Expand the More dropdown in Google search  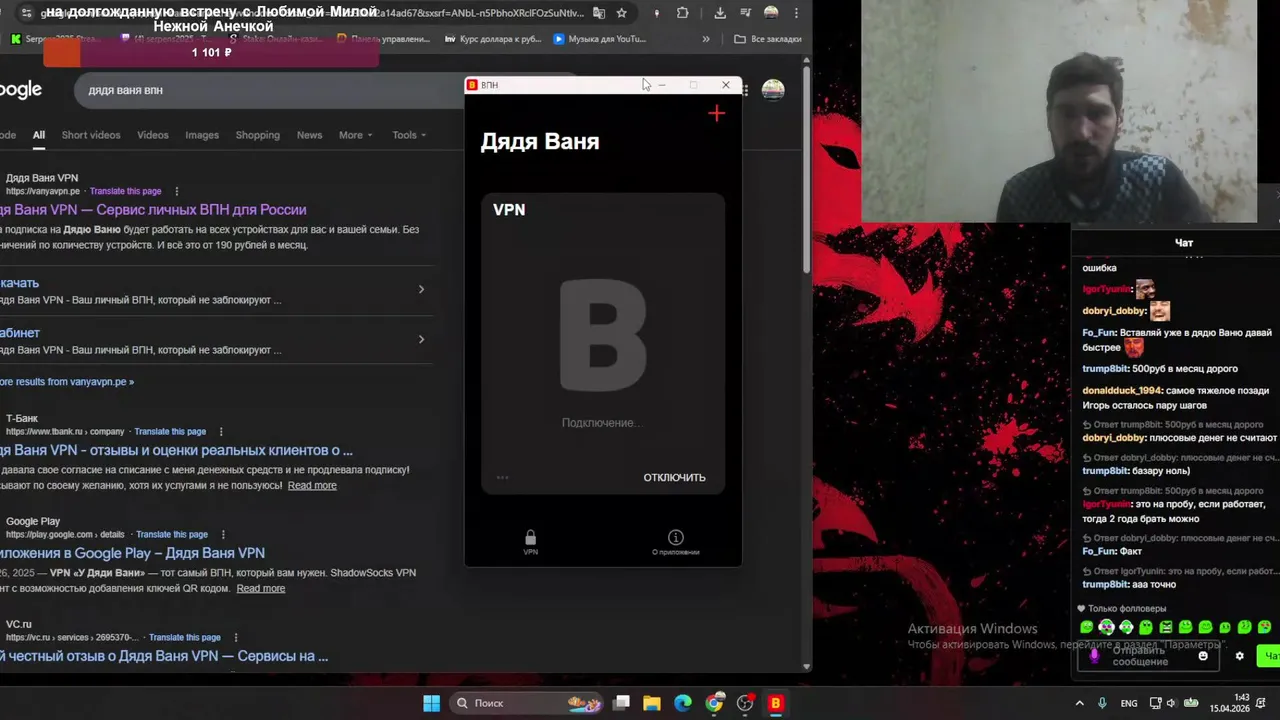pos(355,135)
